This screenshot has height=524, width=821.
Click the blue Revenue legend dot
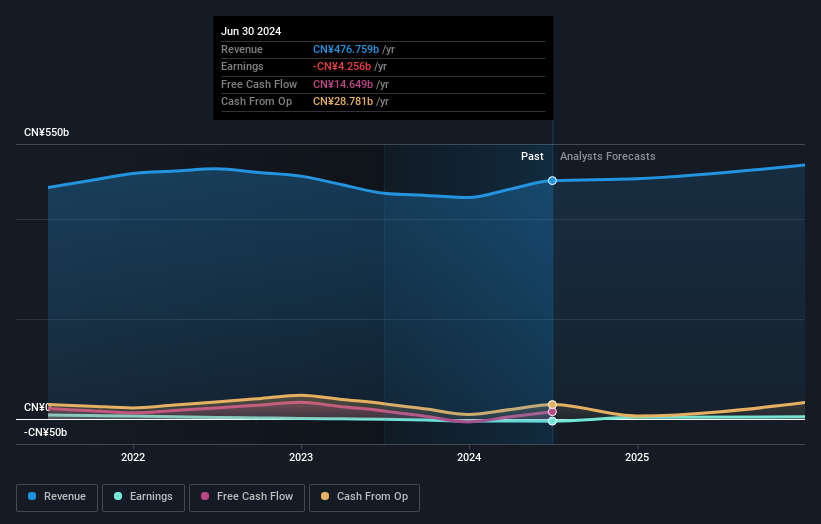32,496
